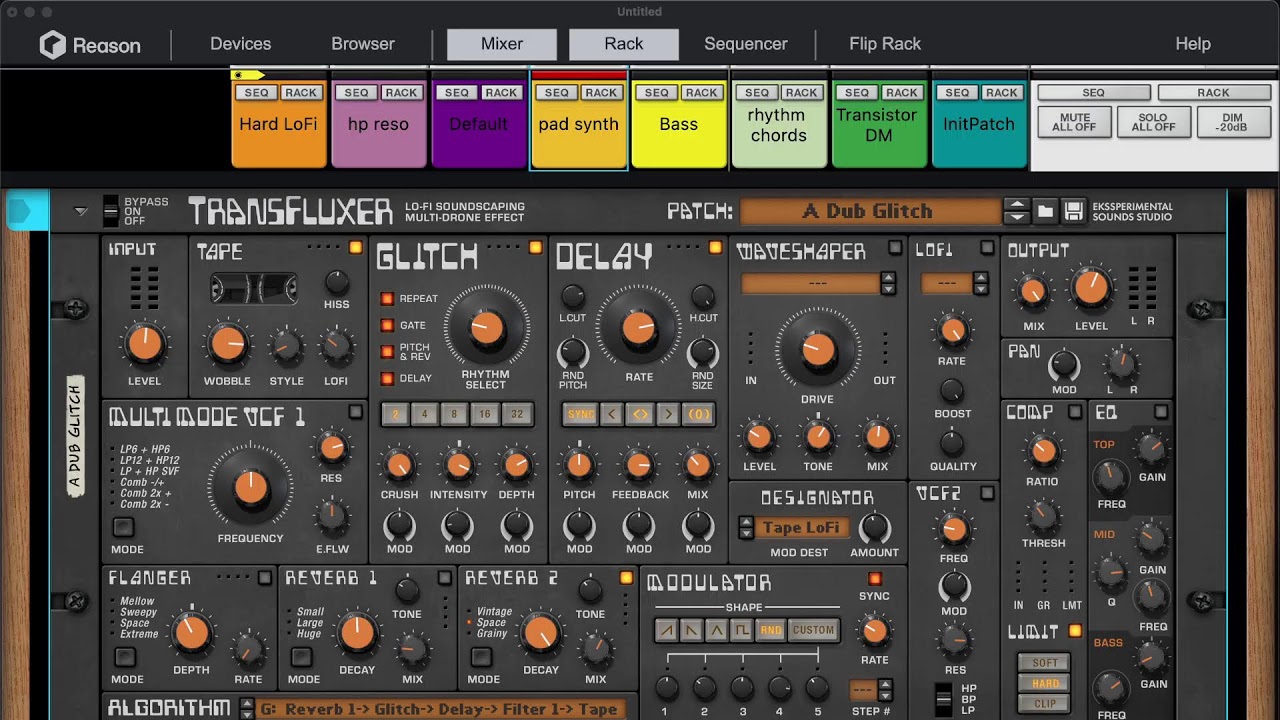The height and width of the screenshot is (720, 1280).
Task: Click the Reverb 1 MODE button
Action: point(301,658)
